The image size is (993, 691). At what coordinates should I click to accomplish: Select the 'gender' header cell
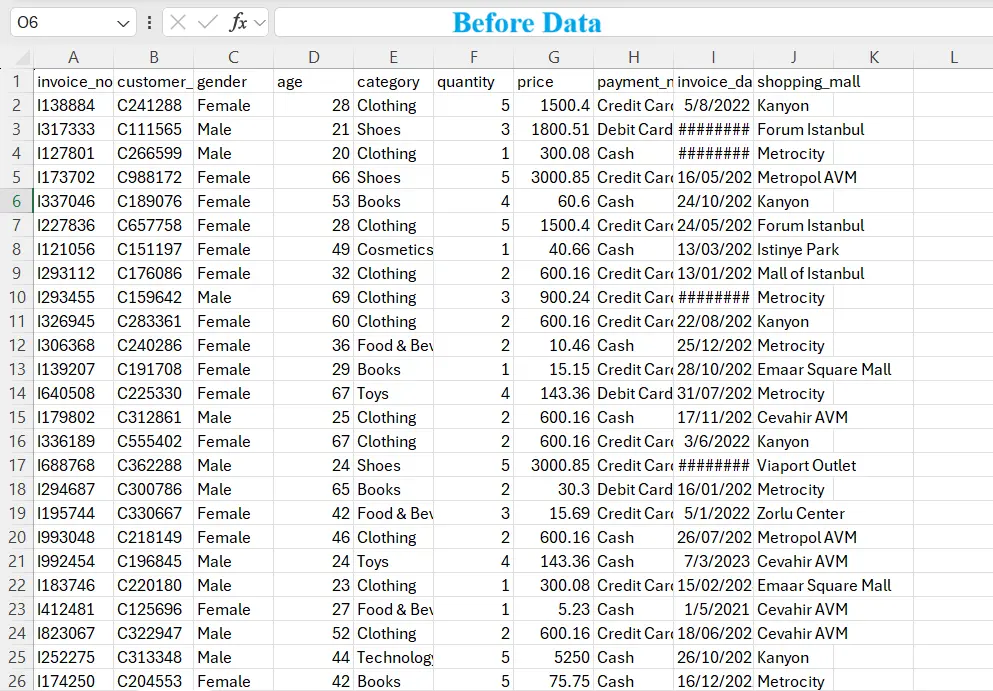tap(233, 82)
